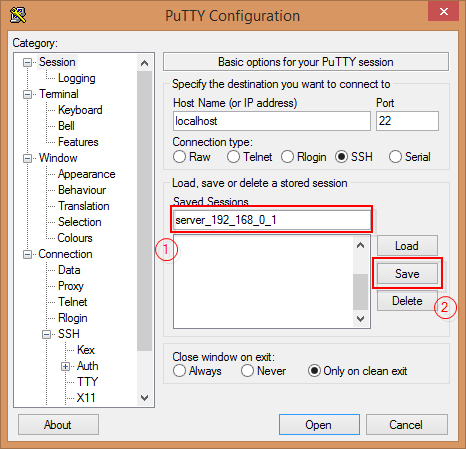Open the Bell settings category
This screenshot has width=466, height=449.
(66, 126)
